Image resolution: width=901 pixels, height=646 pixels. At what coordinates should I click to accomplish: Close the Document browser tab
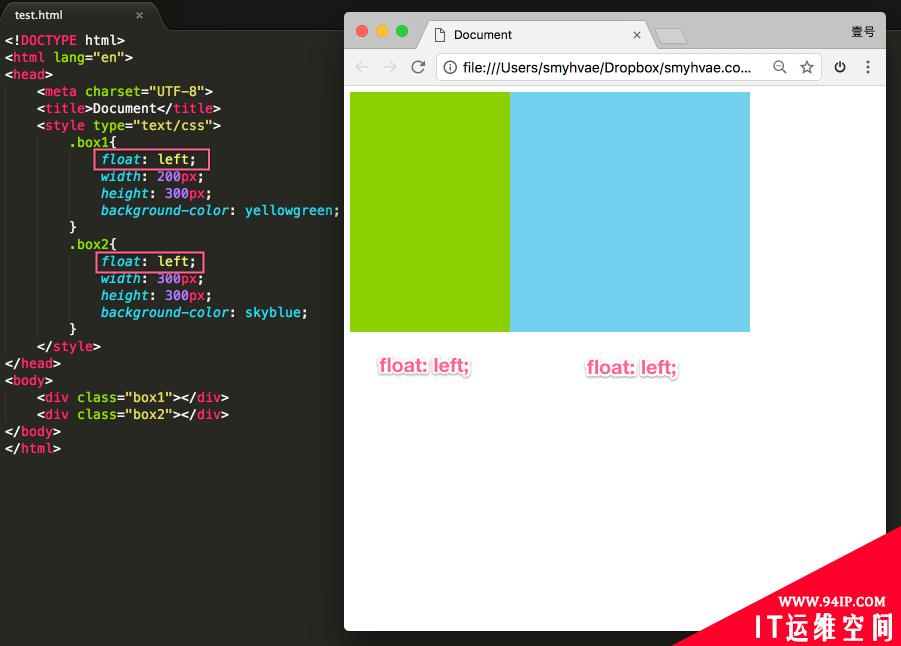[x=637, y=35]
